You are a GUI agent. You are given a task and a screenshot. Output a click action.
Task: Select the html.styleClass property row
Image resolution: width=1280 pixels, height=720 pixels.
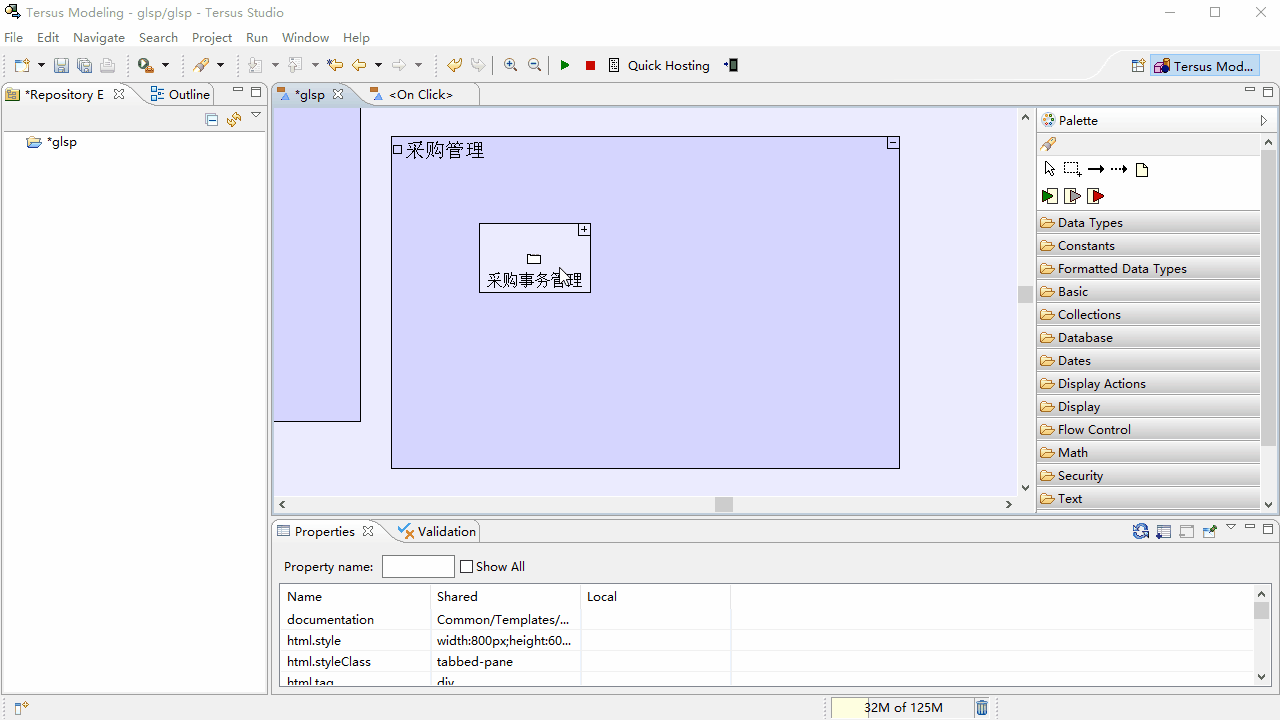[x=765, y=661]
